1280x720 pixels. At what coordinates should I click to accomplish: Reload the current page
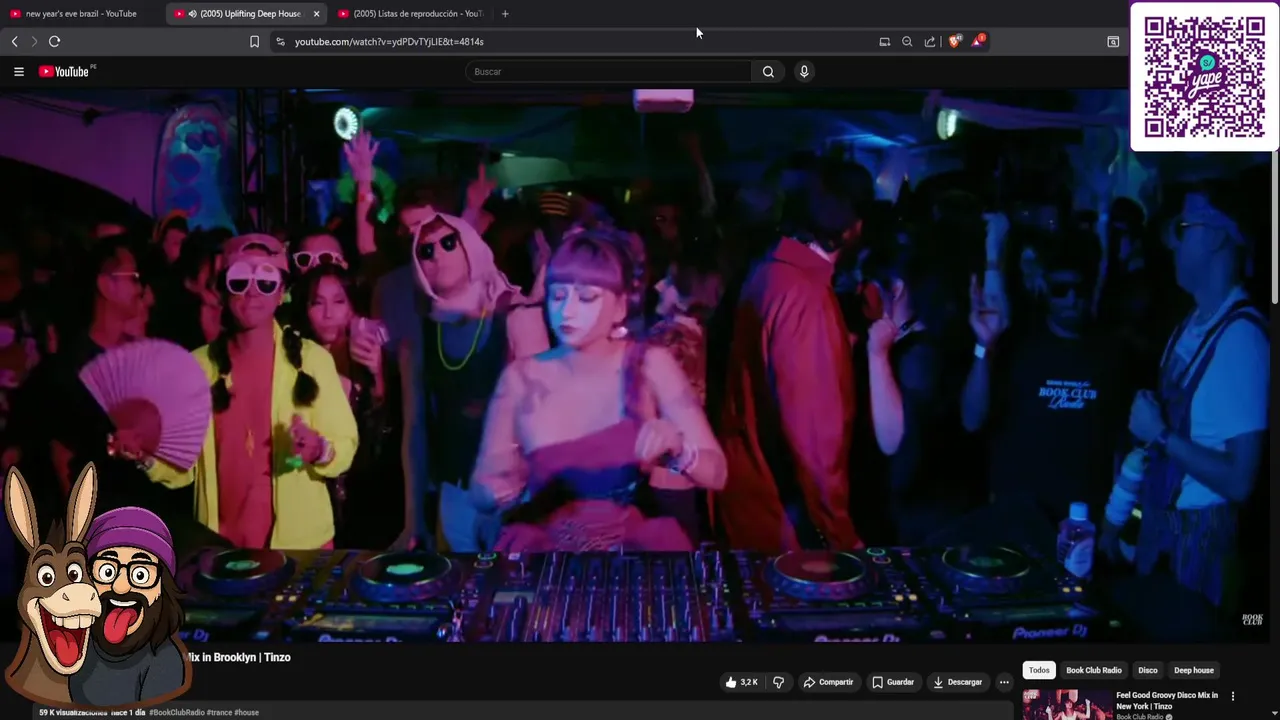[x=55, y=41]
